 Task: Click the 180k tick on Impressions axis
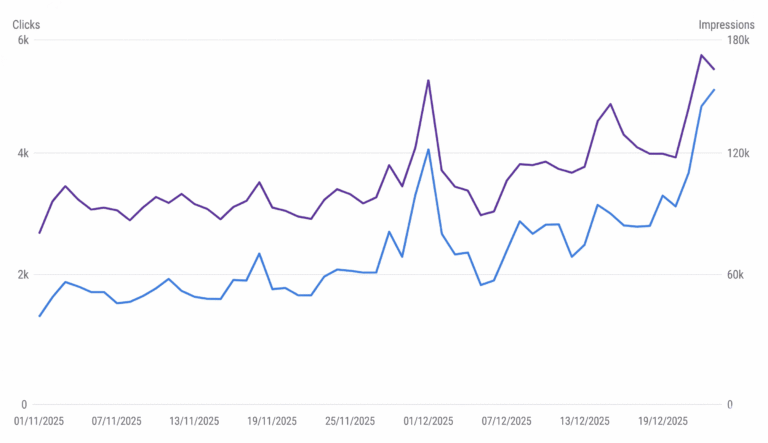[x=738, y=40]
